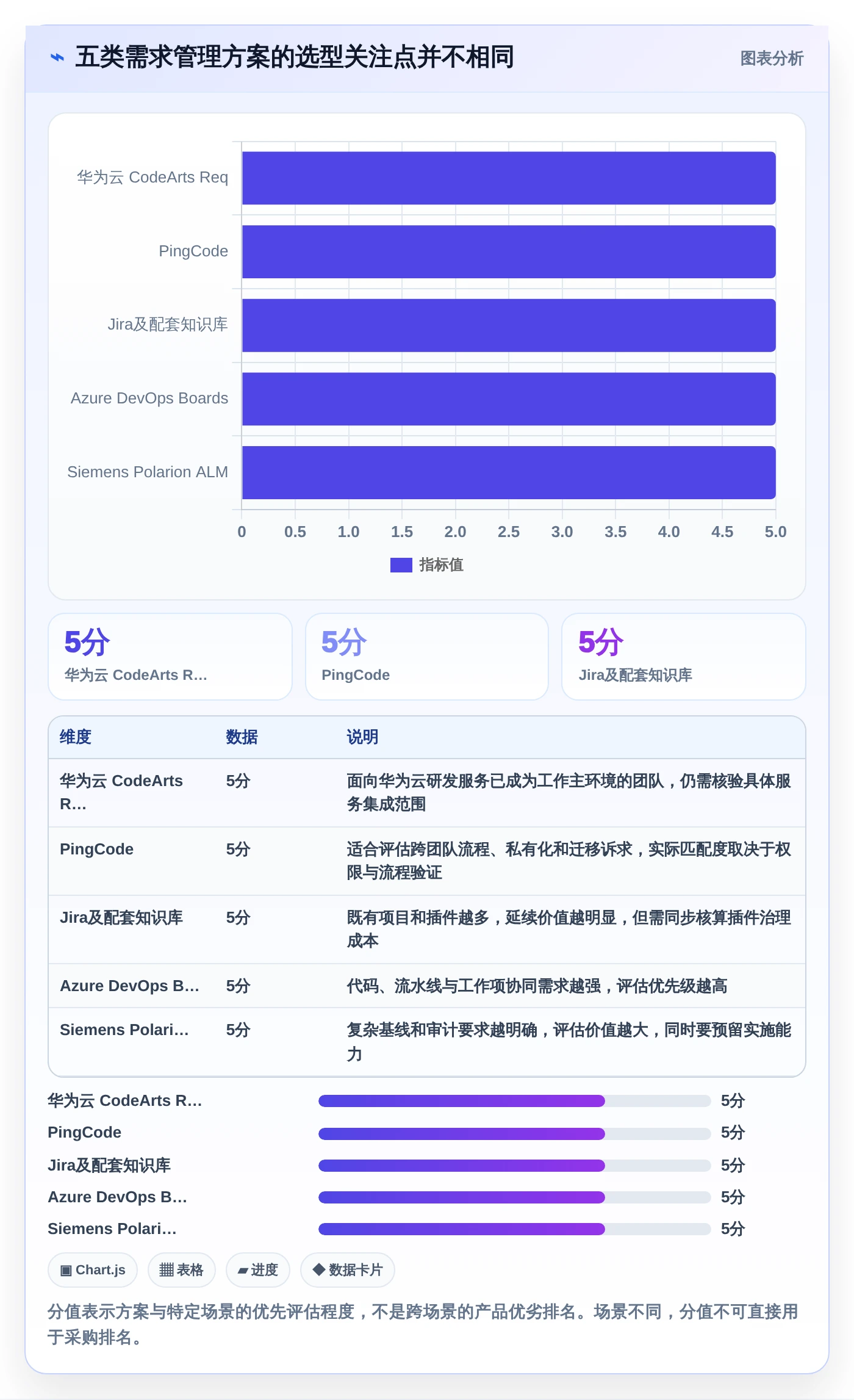This screenshot has height=1400, width=854.
Task: Click the 华为云 CodeArts Req axis label
Action: point(152,178)
